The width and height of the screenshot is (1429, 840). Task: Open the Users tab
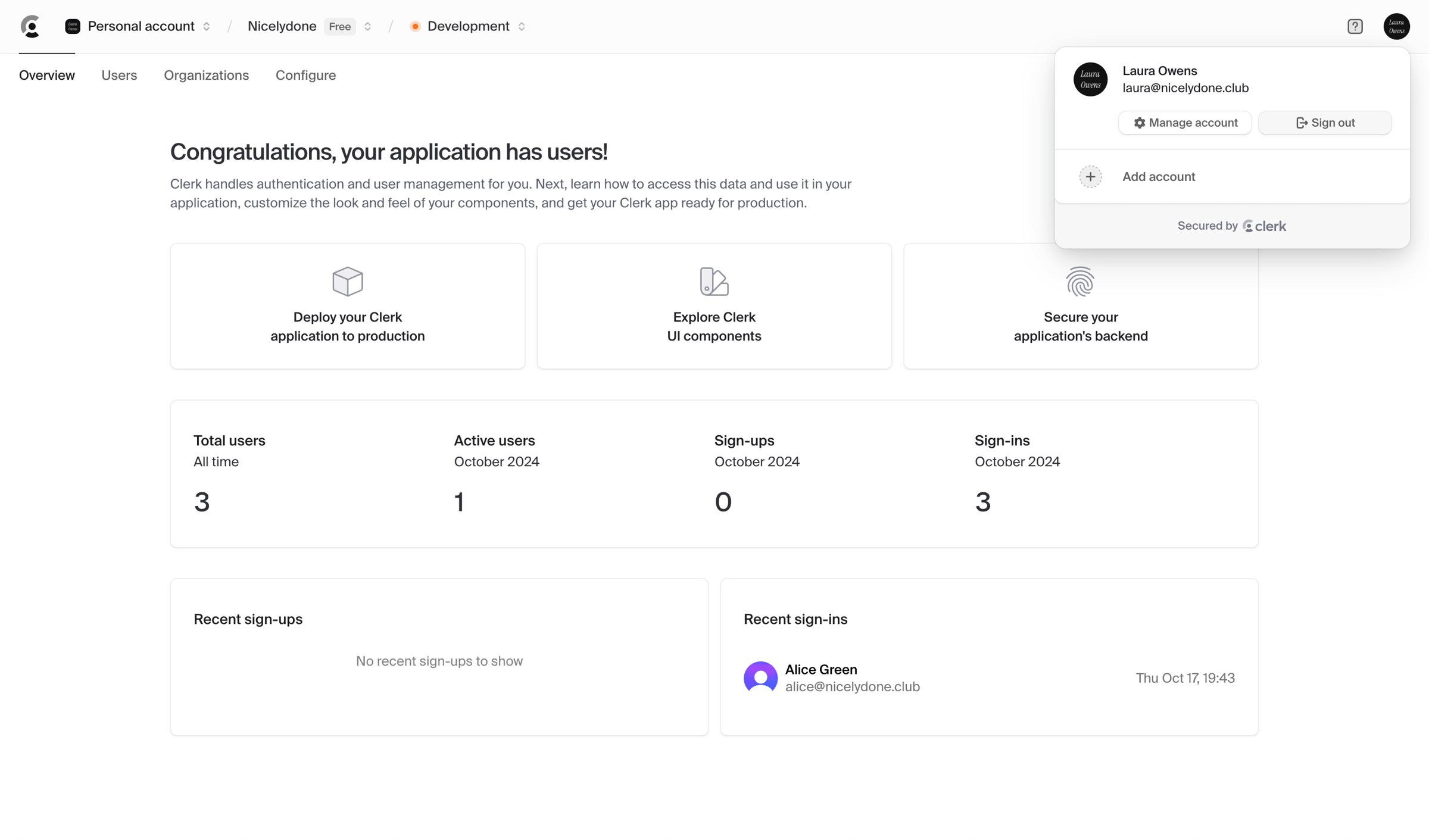(x=119, y=76)
